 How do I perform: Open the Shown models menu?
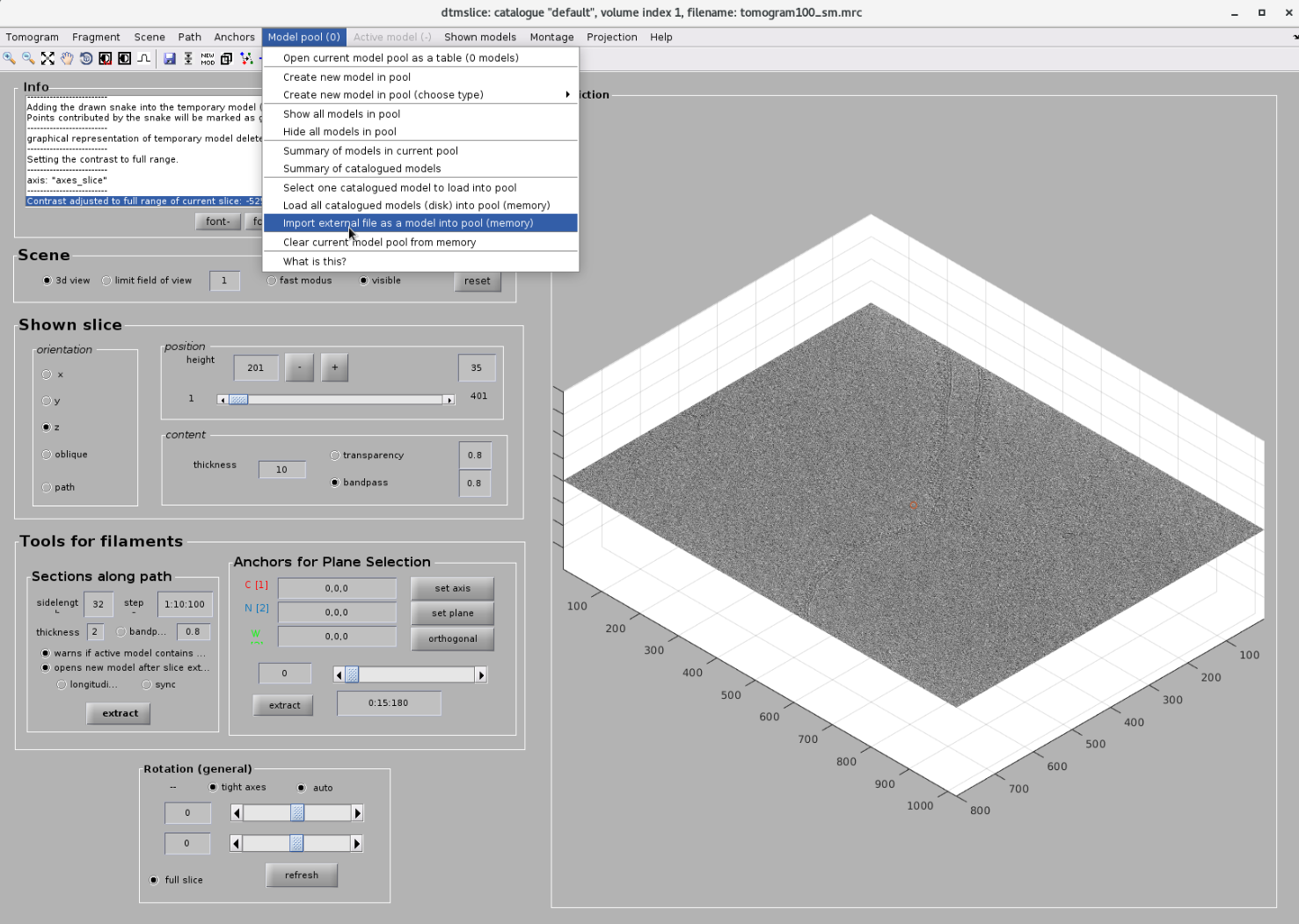point(480,37)
